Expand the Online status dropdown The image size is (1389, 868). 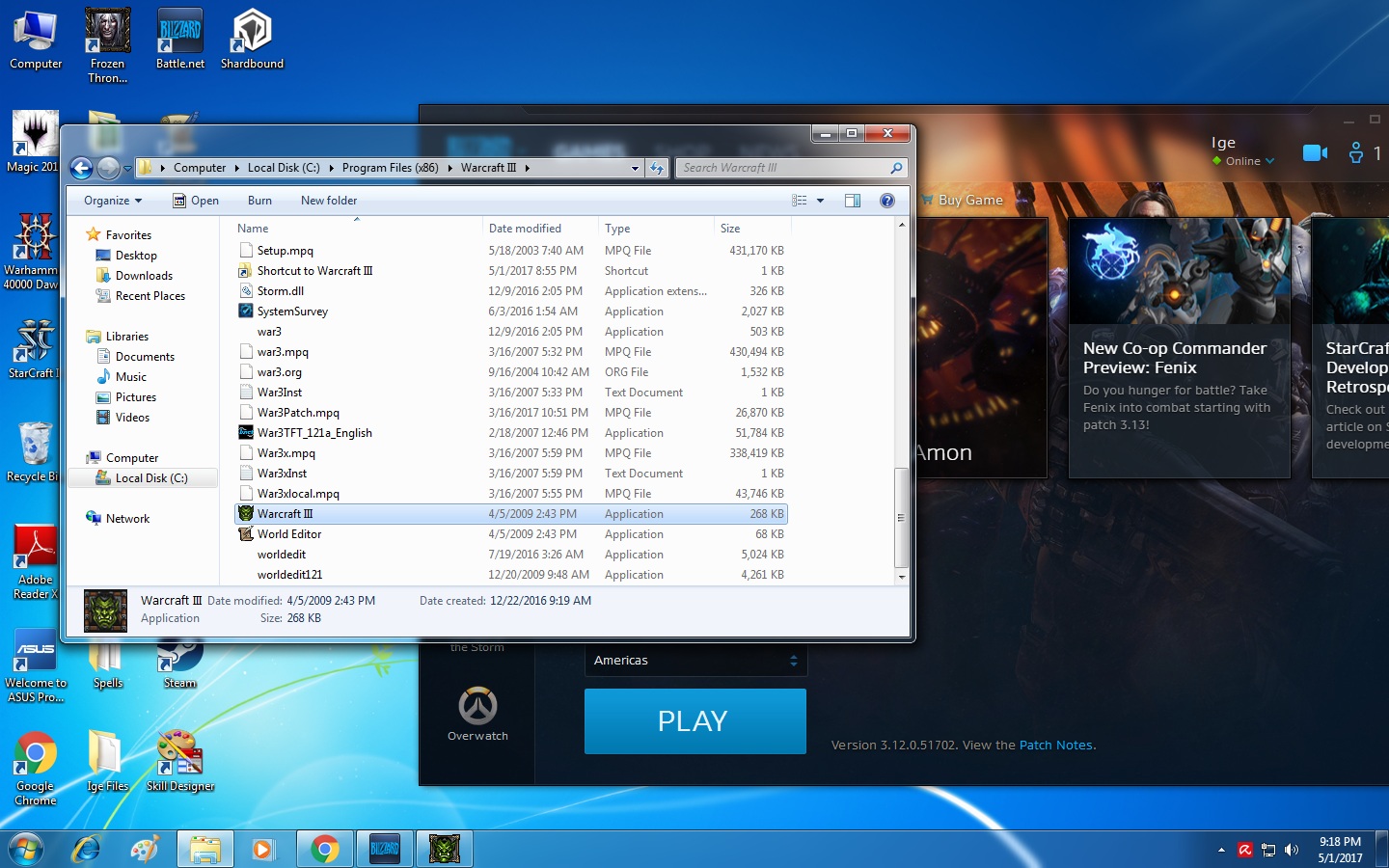1269,161
